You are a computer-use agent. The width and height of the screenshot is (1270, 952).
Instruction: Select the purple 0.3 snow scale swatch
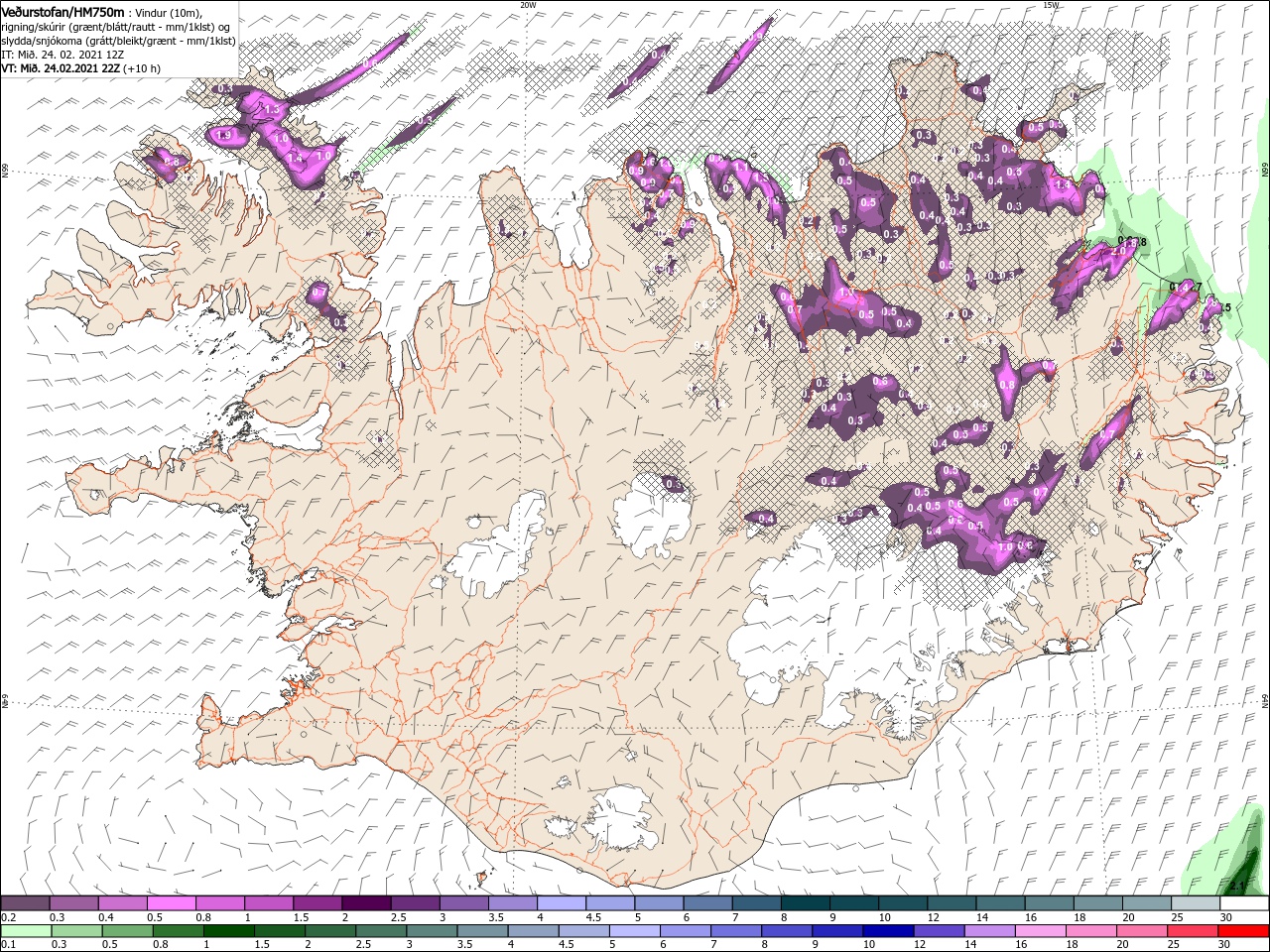pos(74,903)
